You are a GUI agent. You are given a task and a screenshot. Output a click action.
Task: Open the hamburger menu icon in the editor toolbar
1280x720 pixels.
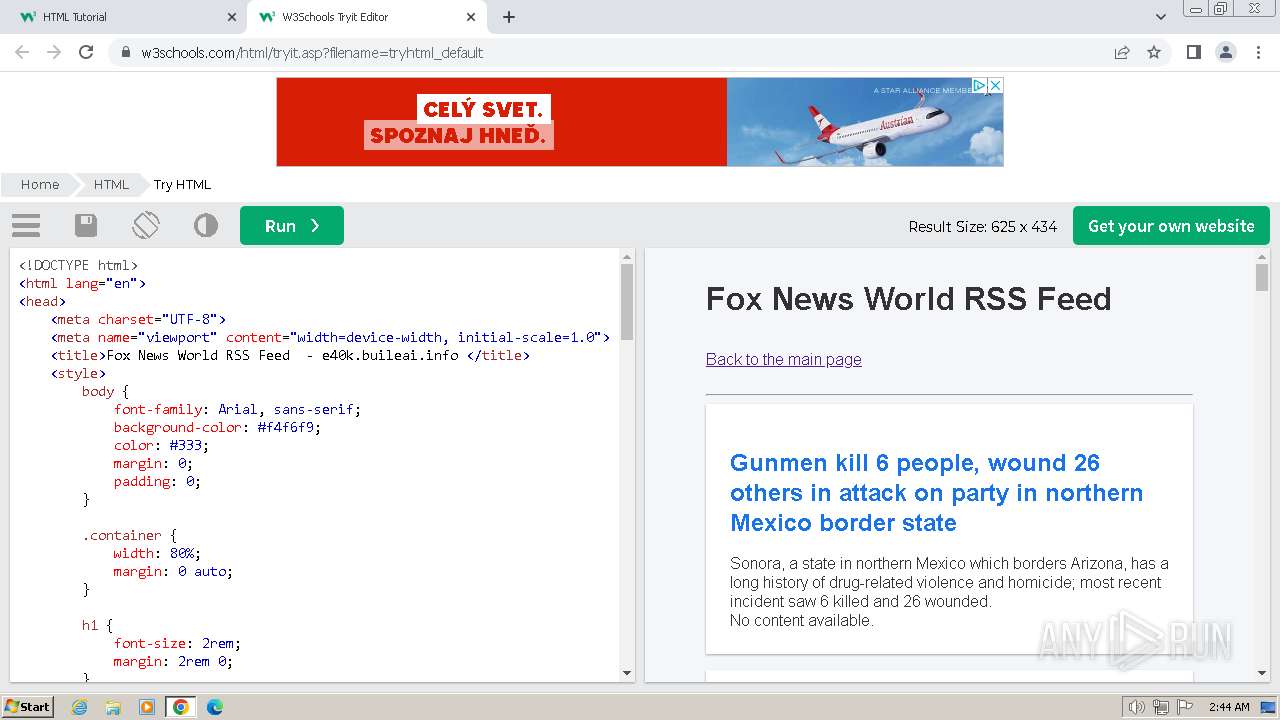[26, 226]
